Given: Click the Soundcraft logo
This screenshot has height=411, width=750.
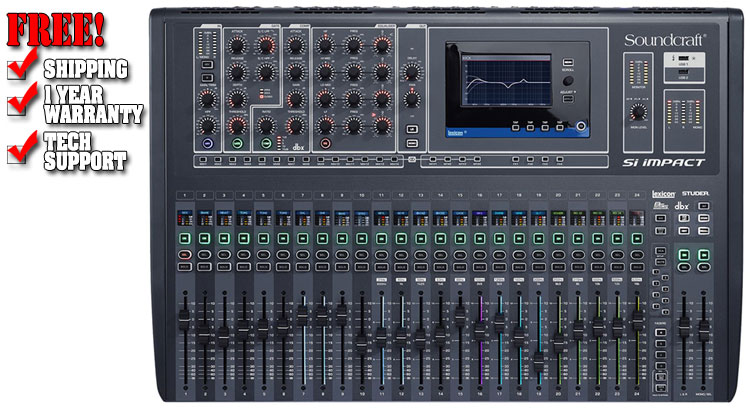Looking at the screenshot, I should click(665, 40).
